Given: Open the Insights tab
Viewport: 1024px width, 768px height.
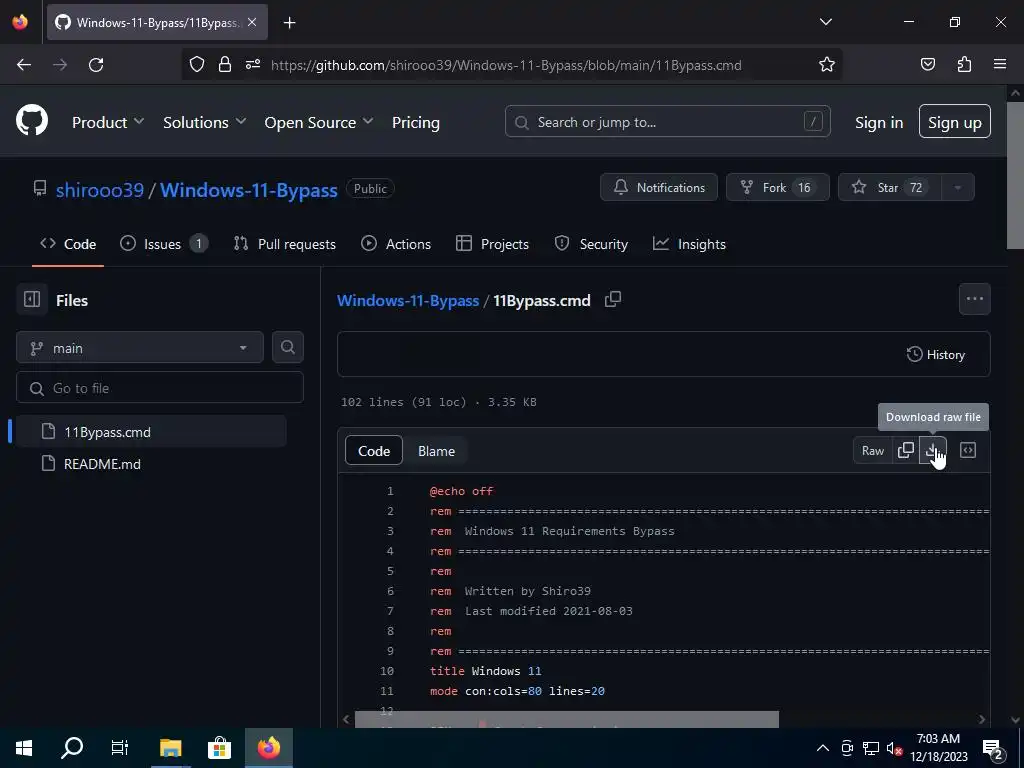Looking at the screenshot, I should (690, 244).
